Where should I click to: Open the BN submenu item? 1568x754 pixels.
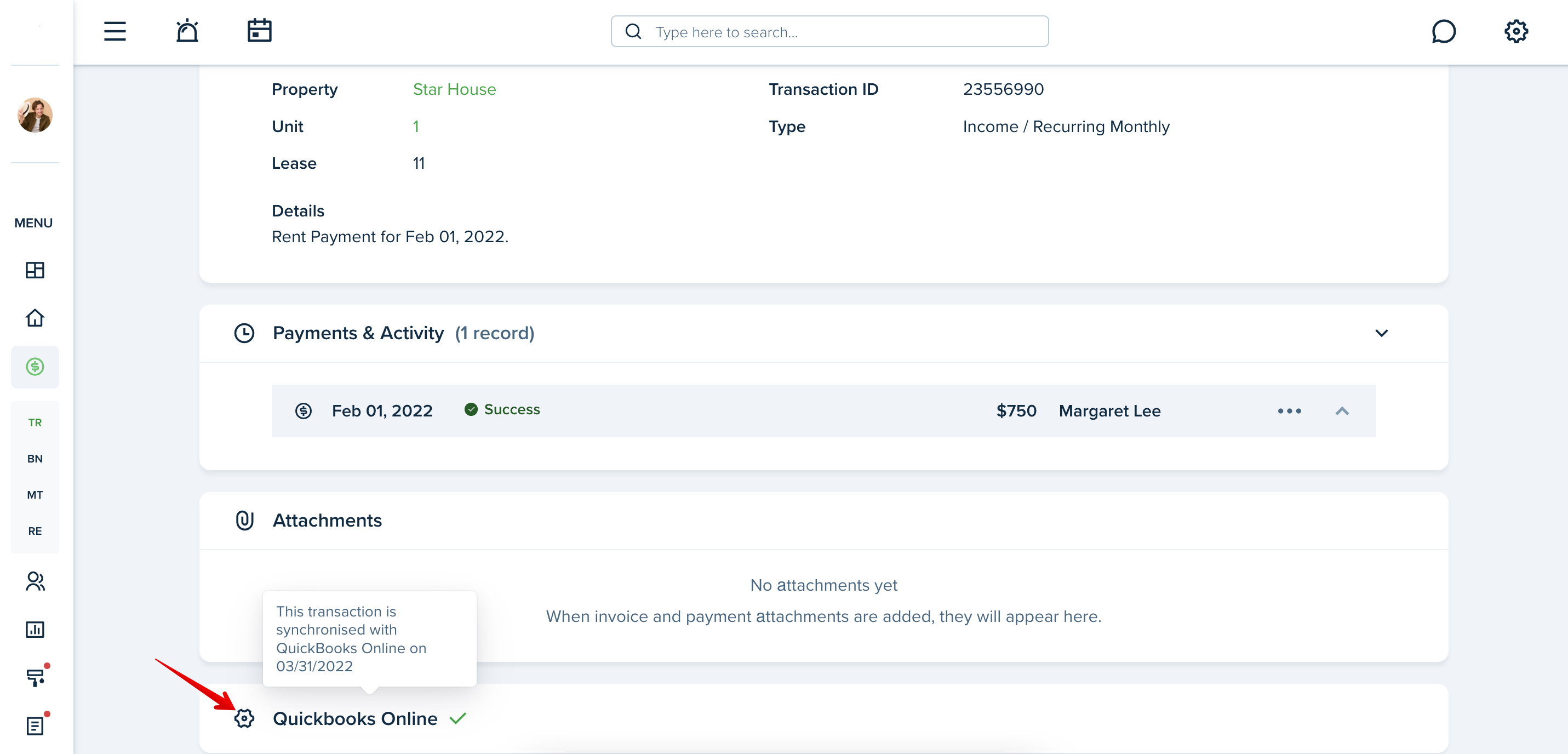pos(35,459)
